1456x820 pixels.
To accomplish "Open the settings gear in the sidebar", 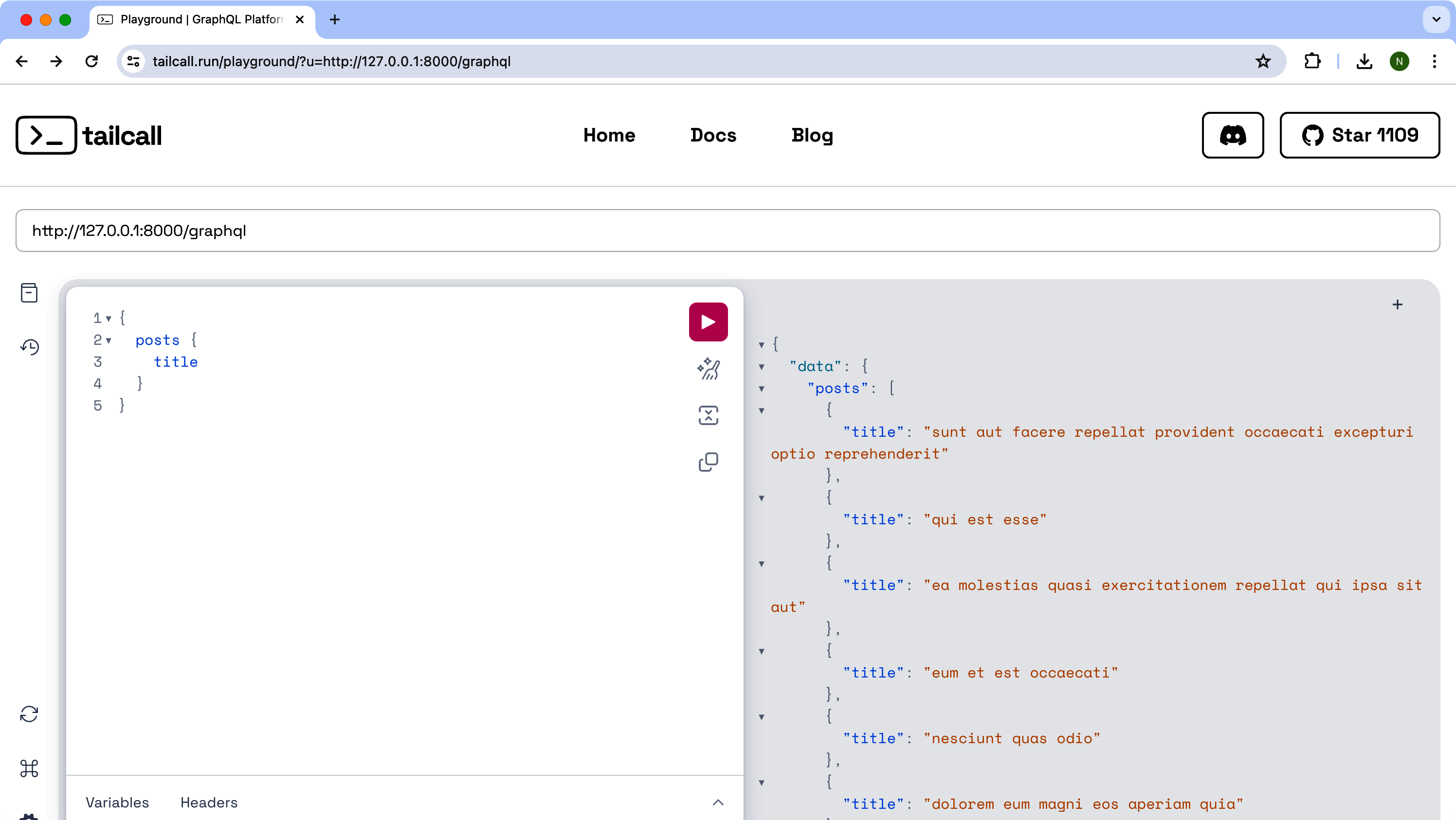I will click(x=29, y=815).
